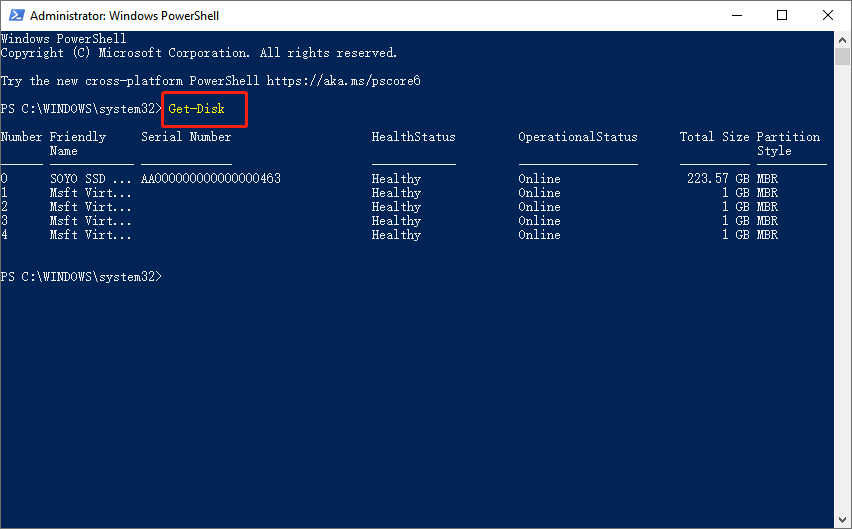Viewport: 852px width, 529px height.
Task: Click the window title 'Administrator: Windows PowerShell'
Action: [124, 16]
